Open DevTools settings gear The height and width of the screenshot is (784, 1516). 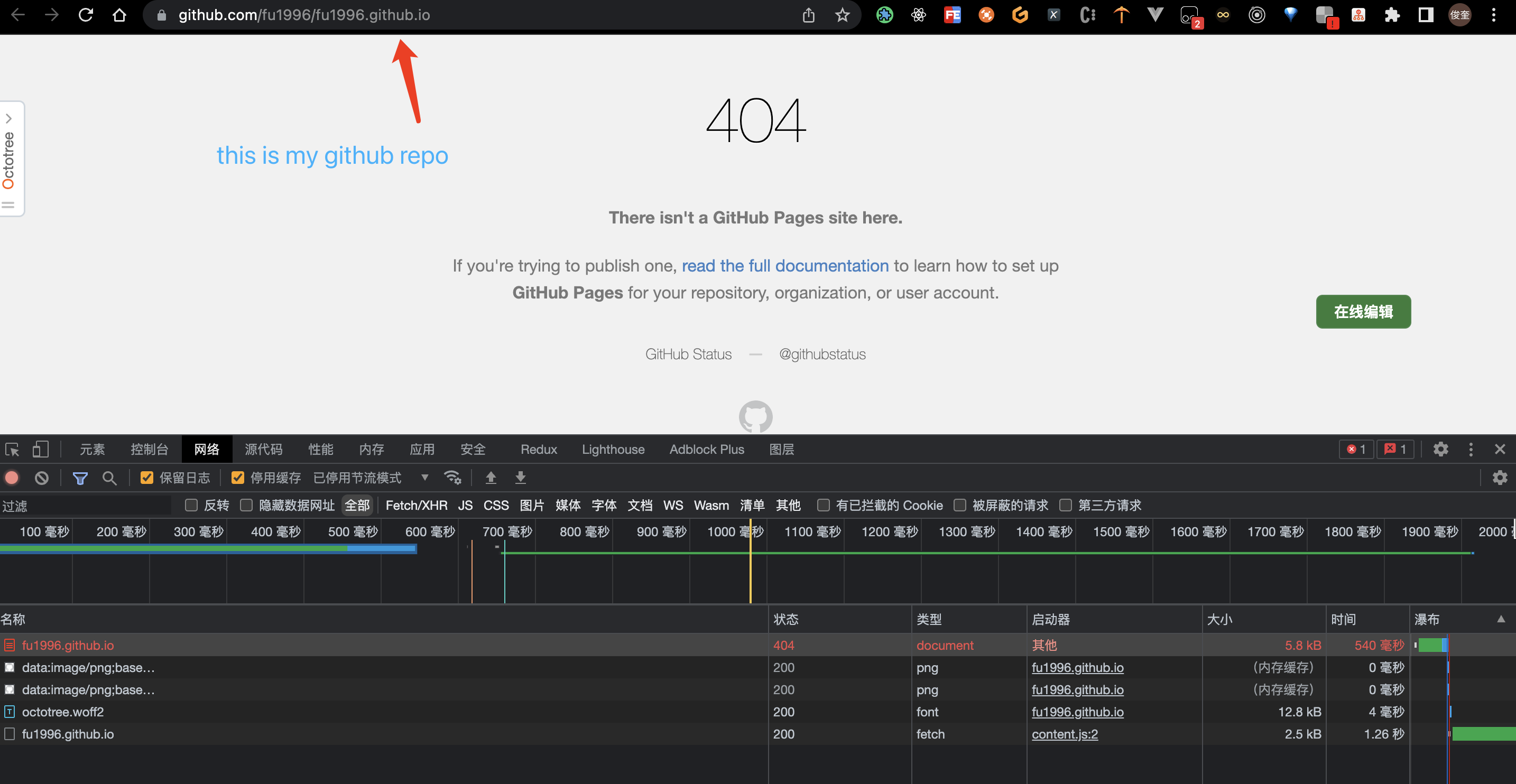(1440, 449)
